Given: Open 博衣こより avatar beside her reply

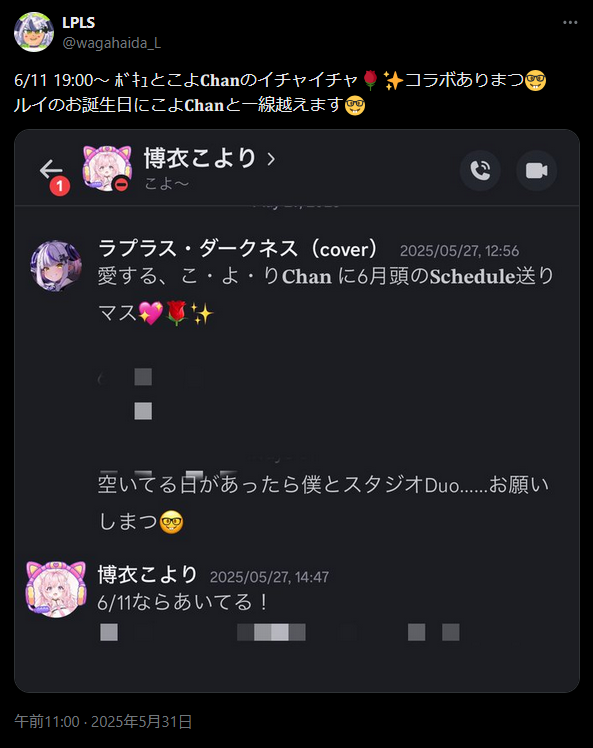Looking at the screenshot, I should tap(56, 589).
